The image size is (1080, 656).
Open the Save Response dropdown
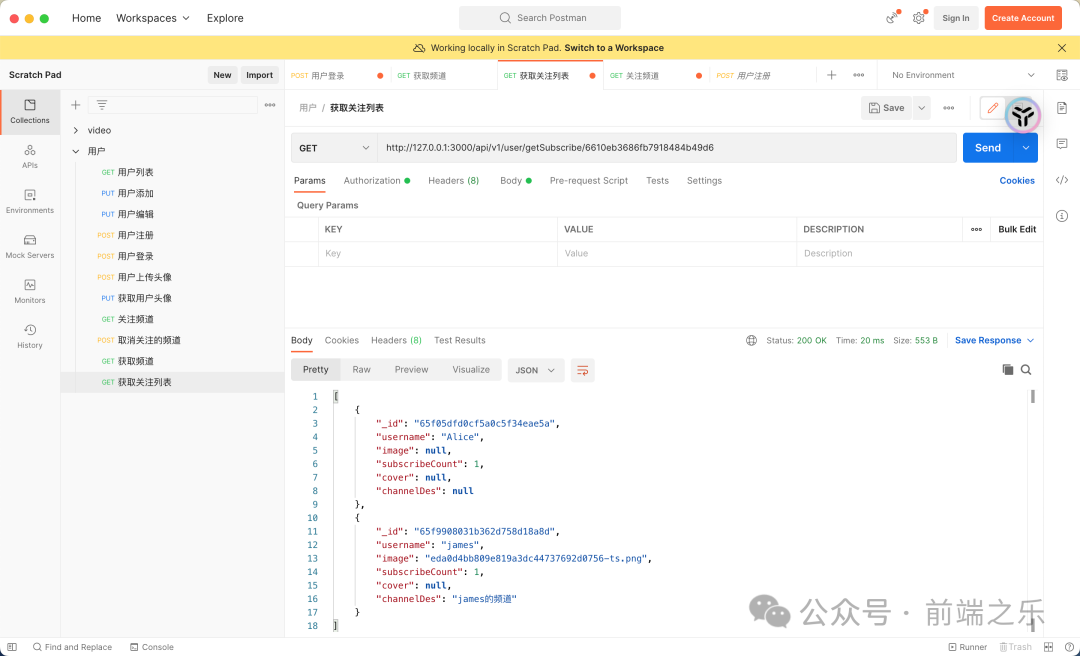995,340
